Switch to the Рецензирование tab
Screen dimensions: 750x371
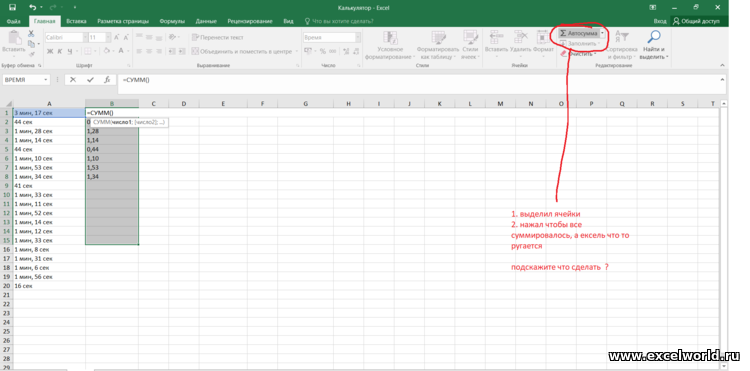tap(250, 22)
